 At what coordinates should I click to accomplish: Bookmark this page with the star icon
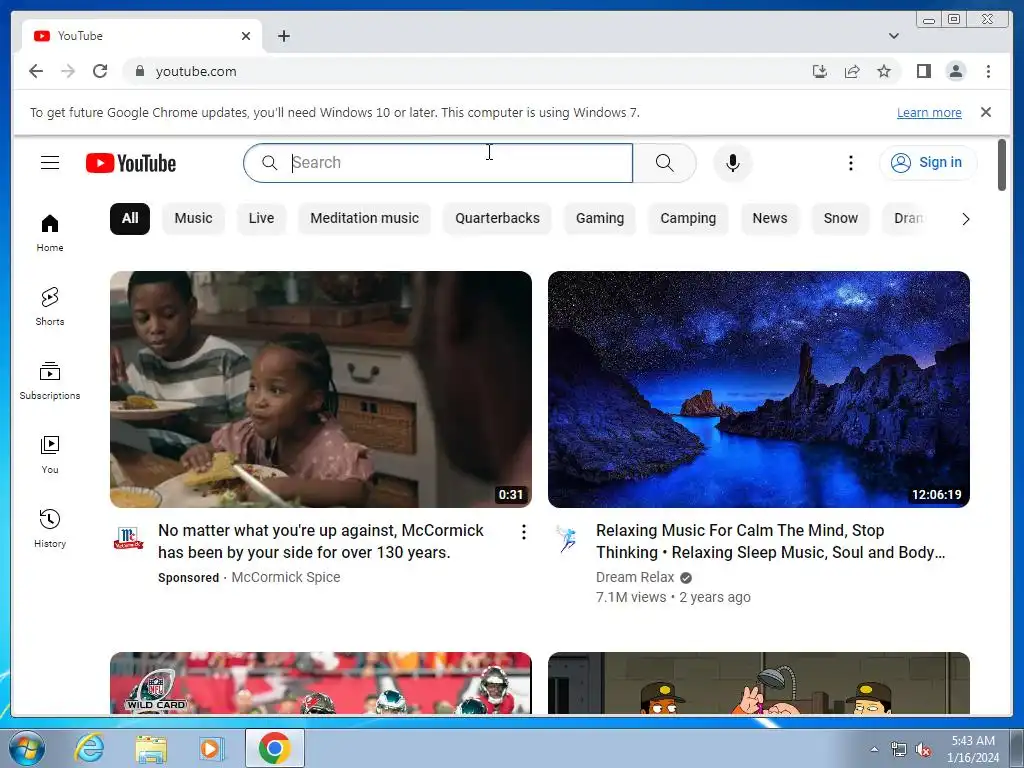884,71
